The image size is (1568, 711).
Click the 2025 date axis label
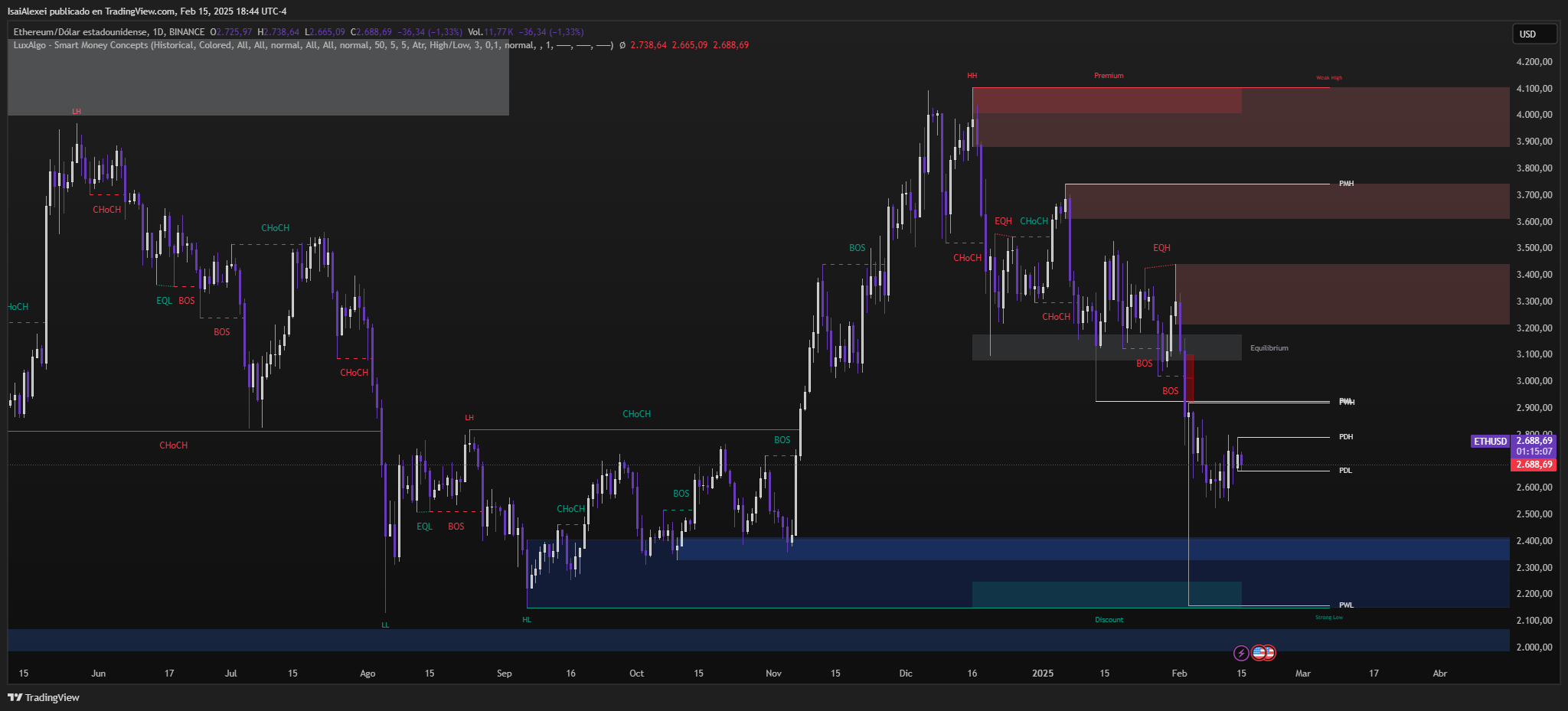(1043, 673)
